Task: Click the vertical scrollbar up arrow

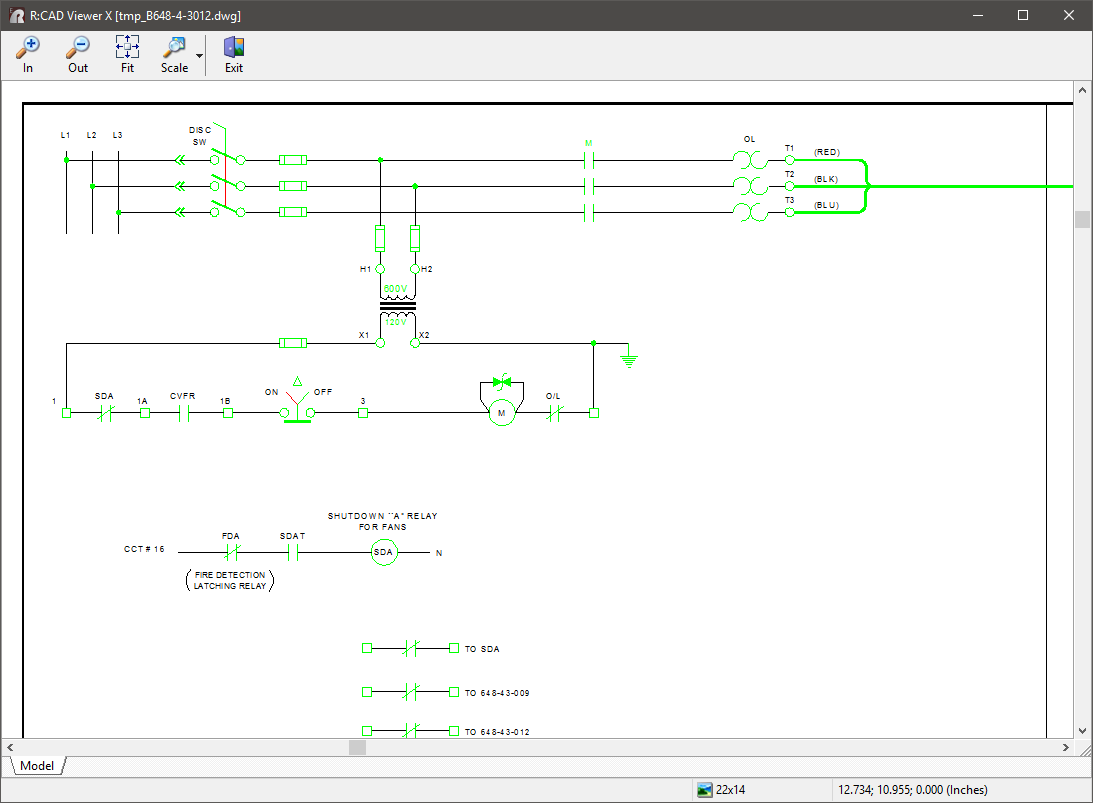Action: (1083, 89)
